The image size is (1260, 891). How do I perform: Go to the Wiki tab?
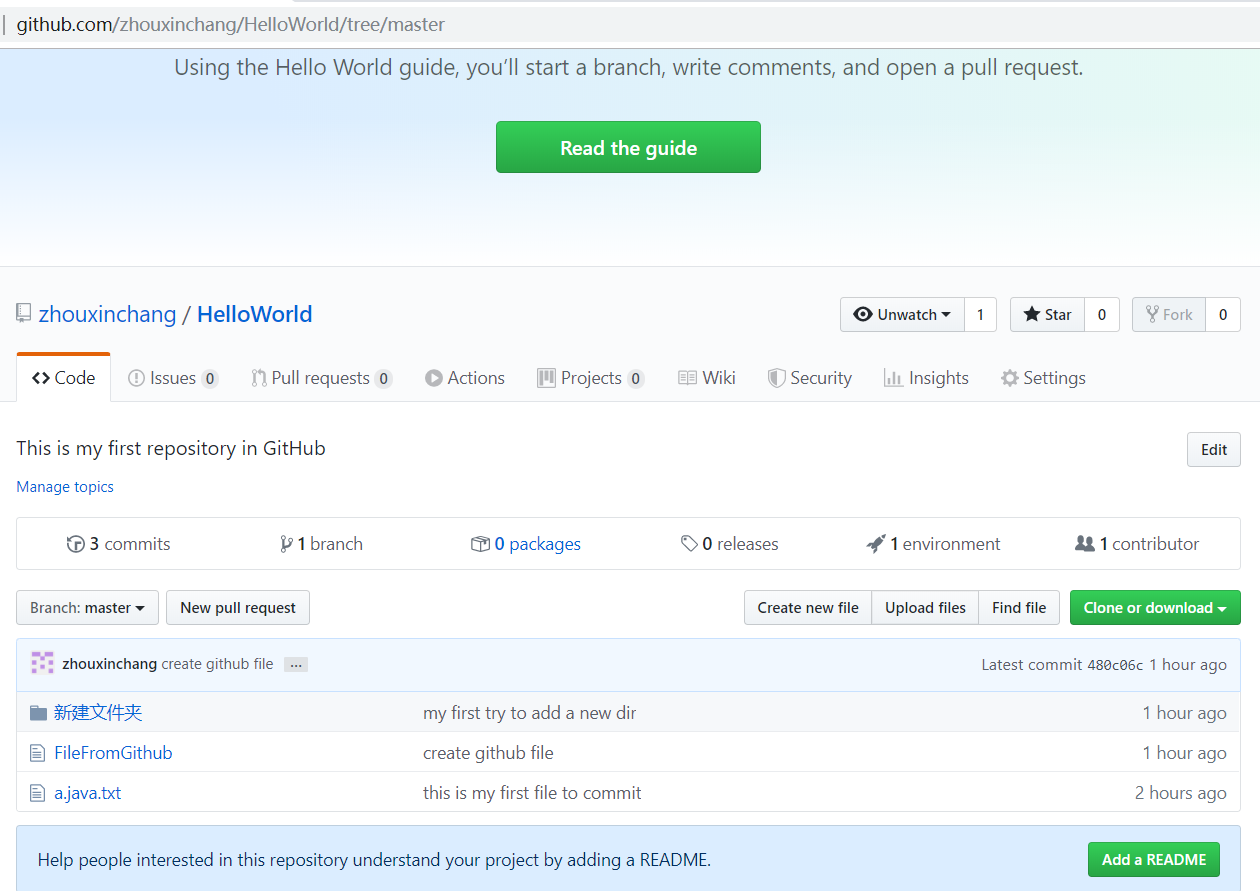(707, 378)
